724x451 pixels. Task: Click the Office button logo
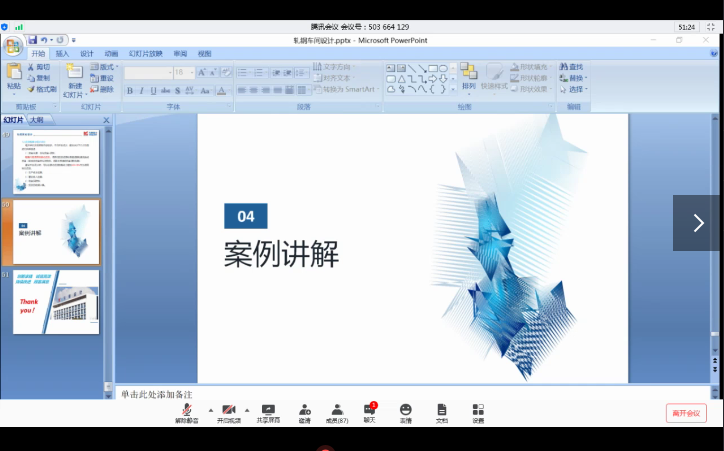click(x=13, y=46)
